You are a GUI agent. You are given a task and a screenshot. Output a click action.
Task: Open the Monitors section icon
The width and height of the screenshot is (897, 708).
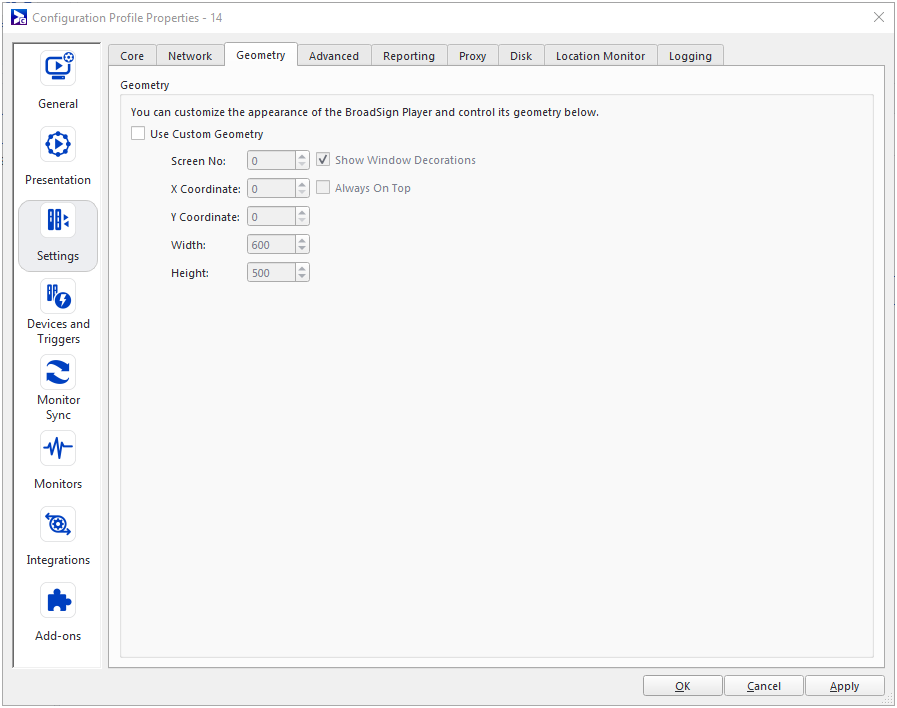(58, 448)
